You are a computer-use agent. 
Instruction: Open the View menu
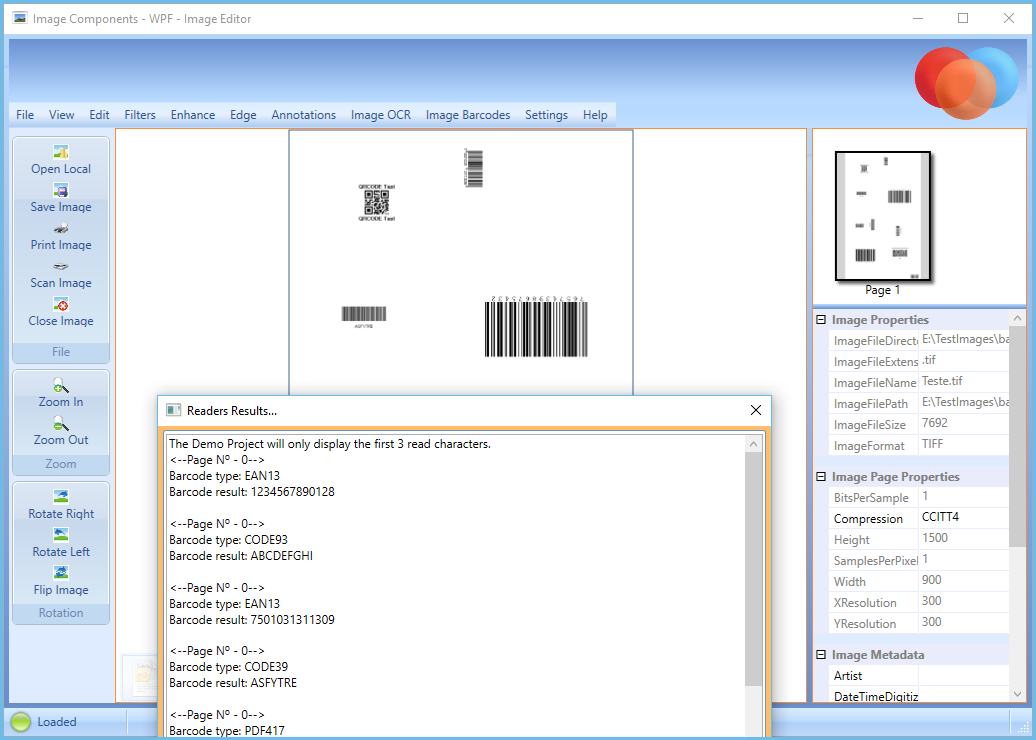coord(61,115)
